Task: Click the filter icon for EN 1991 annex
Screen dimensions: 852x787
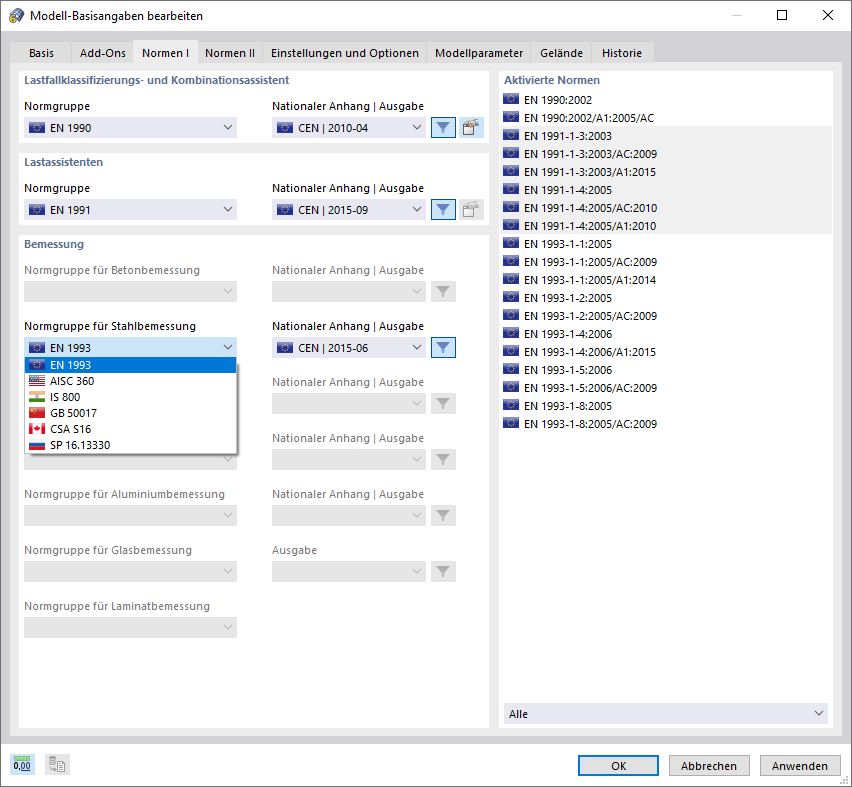Action: pos(443,210)
